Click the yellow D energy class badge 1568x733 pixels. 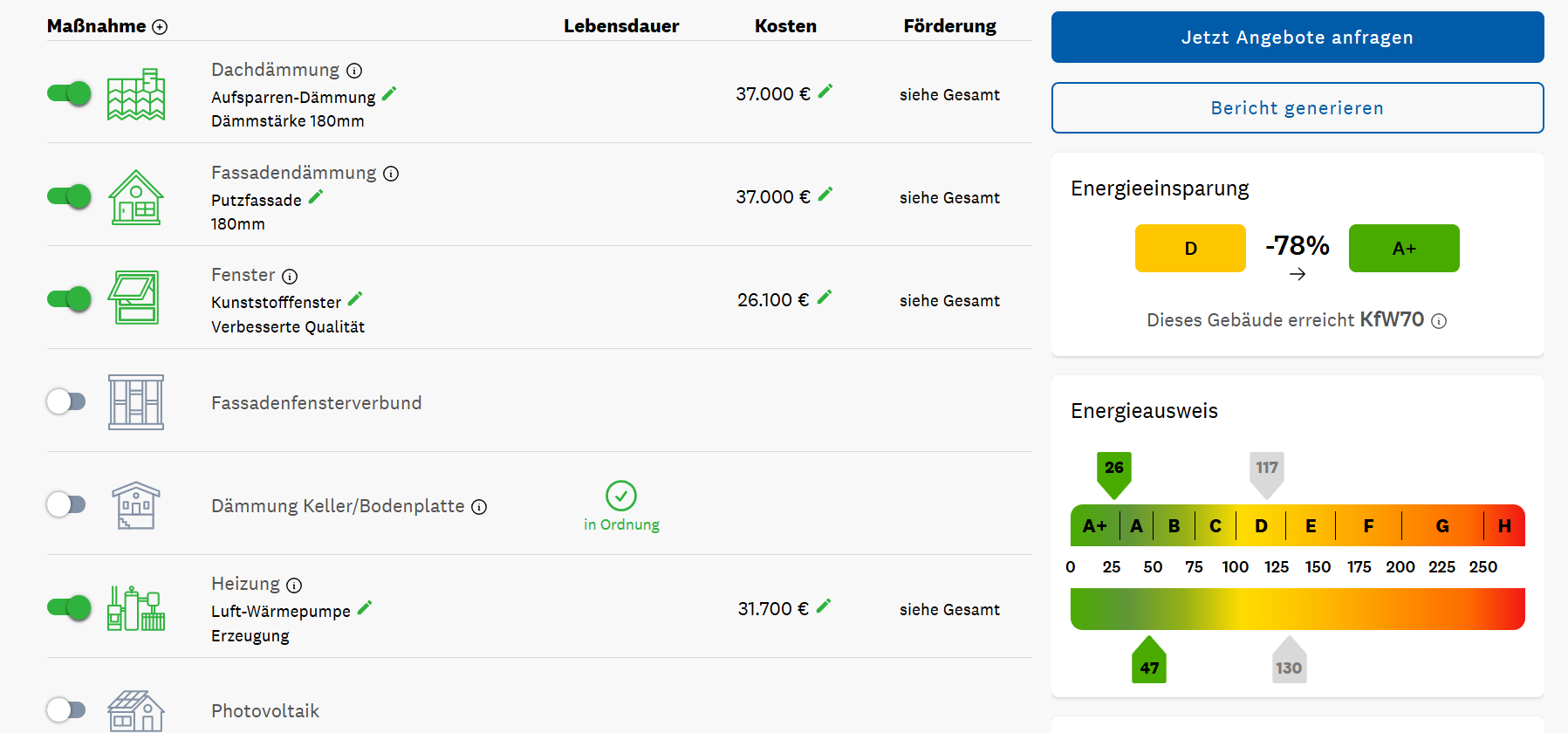pyautogui.click(x=1190, y=249)
